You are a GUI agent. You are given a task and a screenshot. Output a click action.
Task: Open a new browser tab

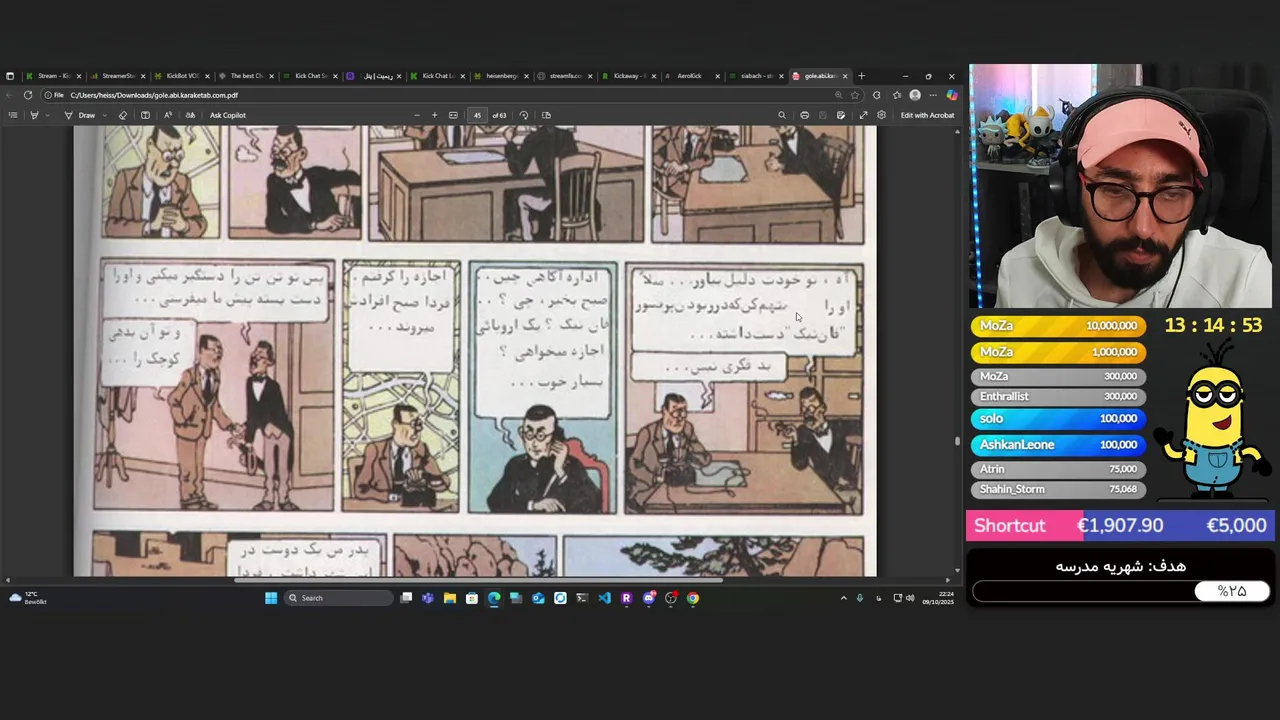[x=861, y=76]
